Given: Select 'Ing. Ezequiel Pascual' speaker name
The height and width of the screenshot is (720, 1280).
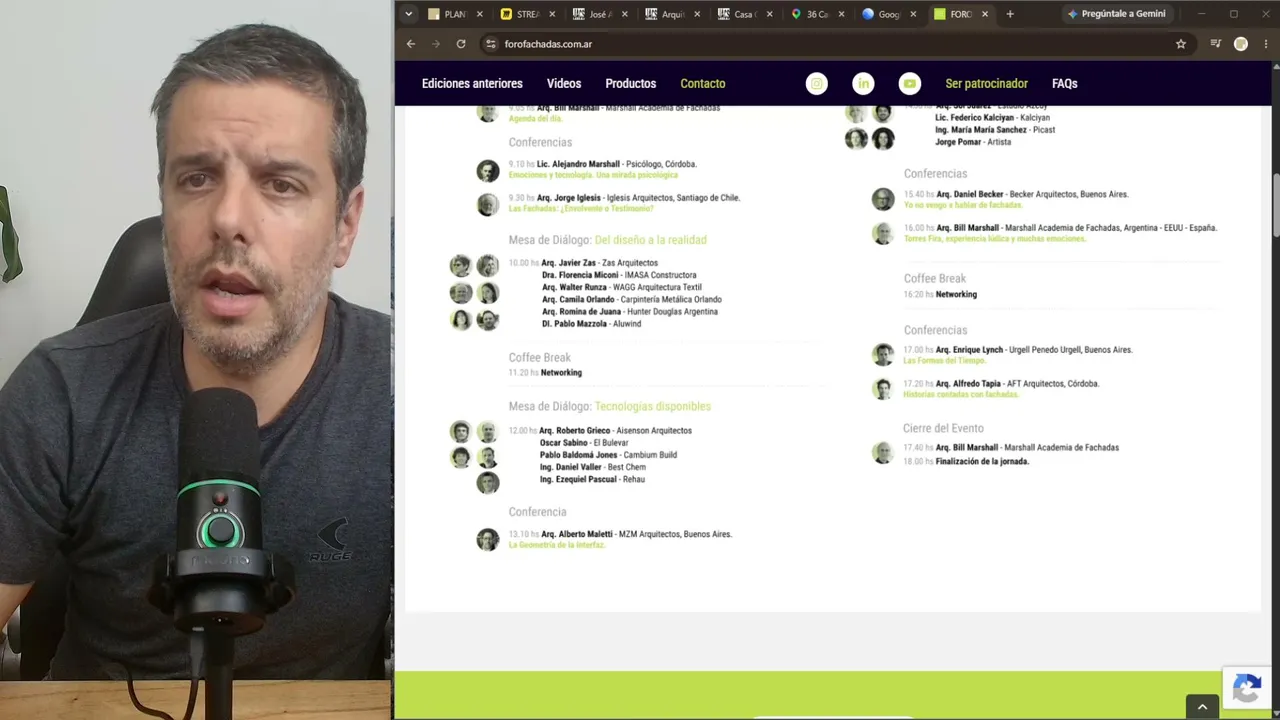Looking at the screenshot, I should [x=578, y=480].
